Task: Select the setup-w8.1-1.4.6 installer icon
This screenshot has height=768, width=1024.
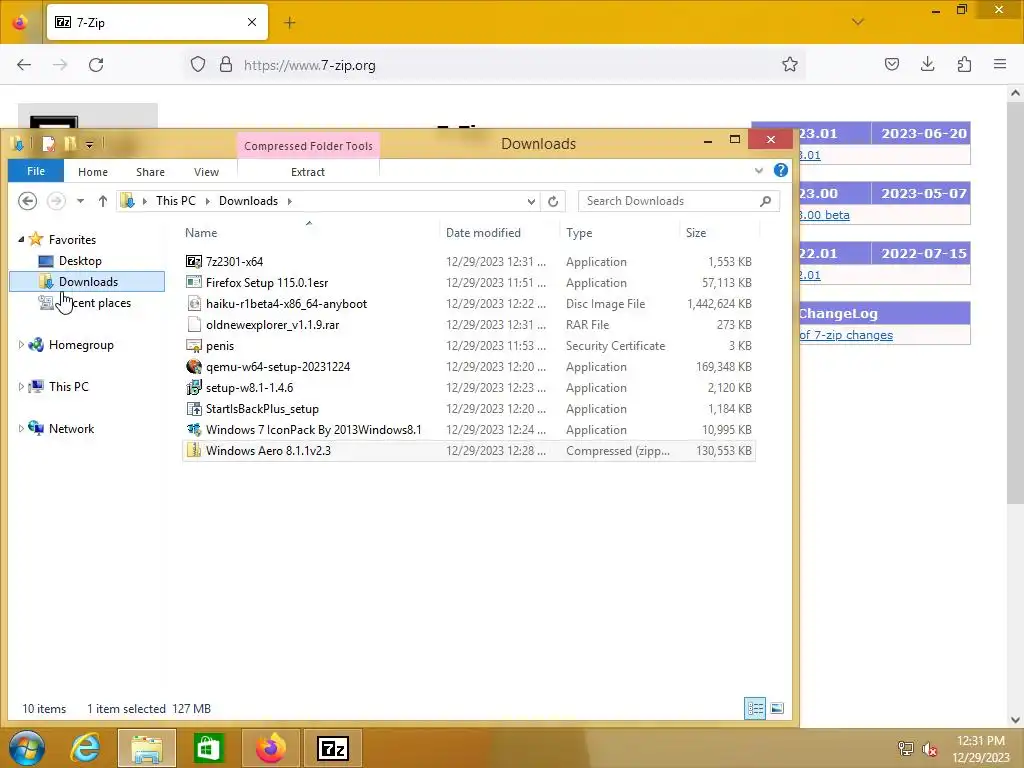Action: [193, 388]
